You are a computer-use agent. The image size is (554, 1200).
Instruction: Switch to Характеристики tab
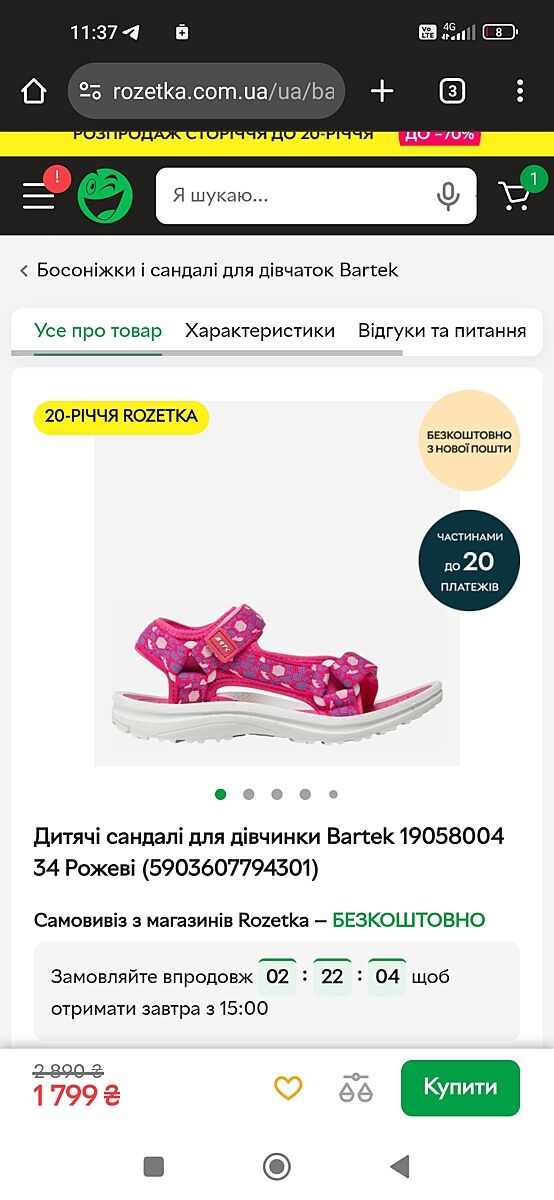click(260, 330)
